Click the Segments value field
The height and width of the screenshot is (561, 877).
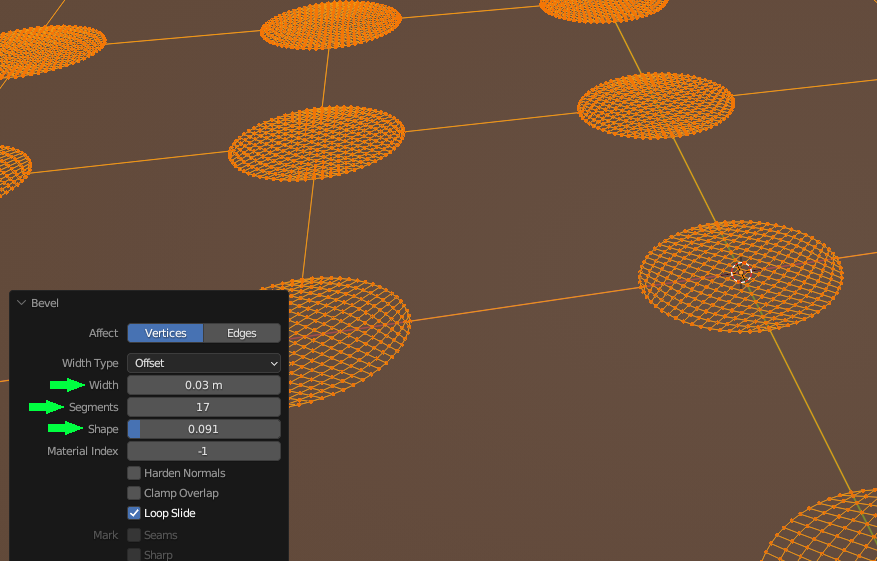pos(204,407)
